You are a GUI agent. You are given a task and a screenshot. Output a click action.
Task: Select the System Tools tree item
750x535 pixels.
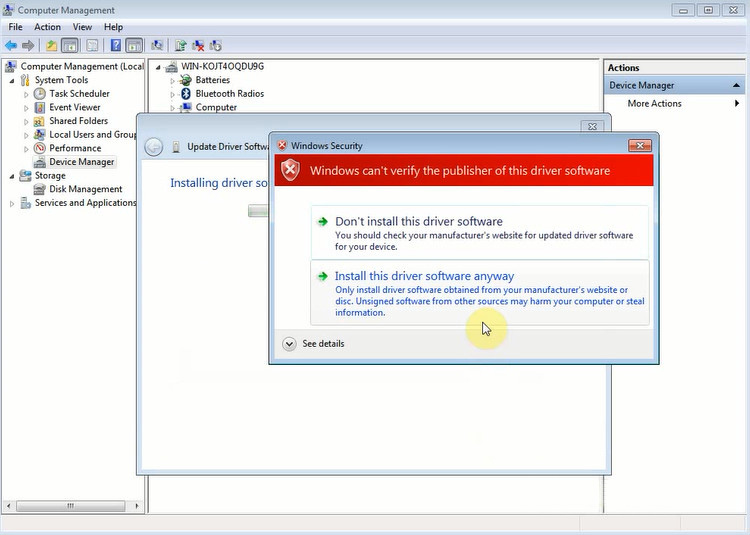click(61, 80)
